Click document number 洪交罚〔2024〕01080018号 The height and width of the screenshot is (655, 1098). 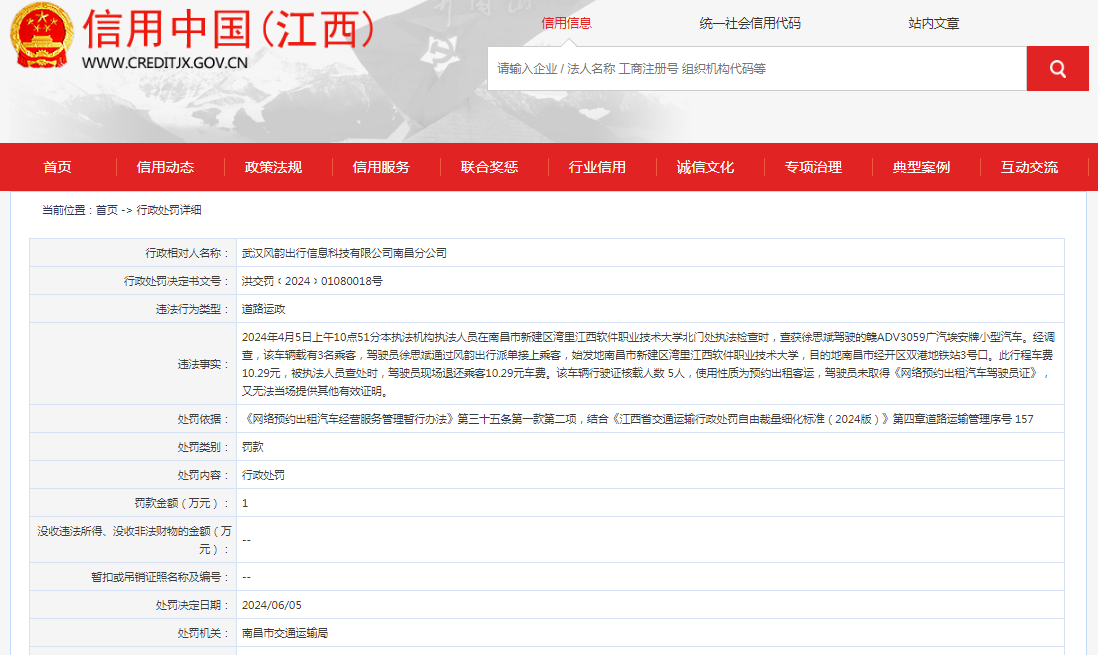[312, 281]
